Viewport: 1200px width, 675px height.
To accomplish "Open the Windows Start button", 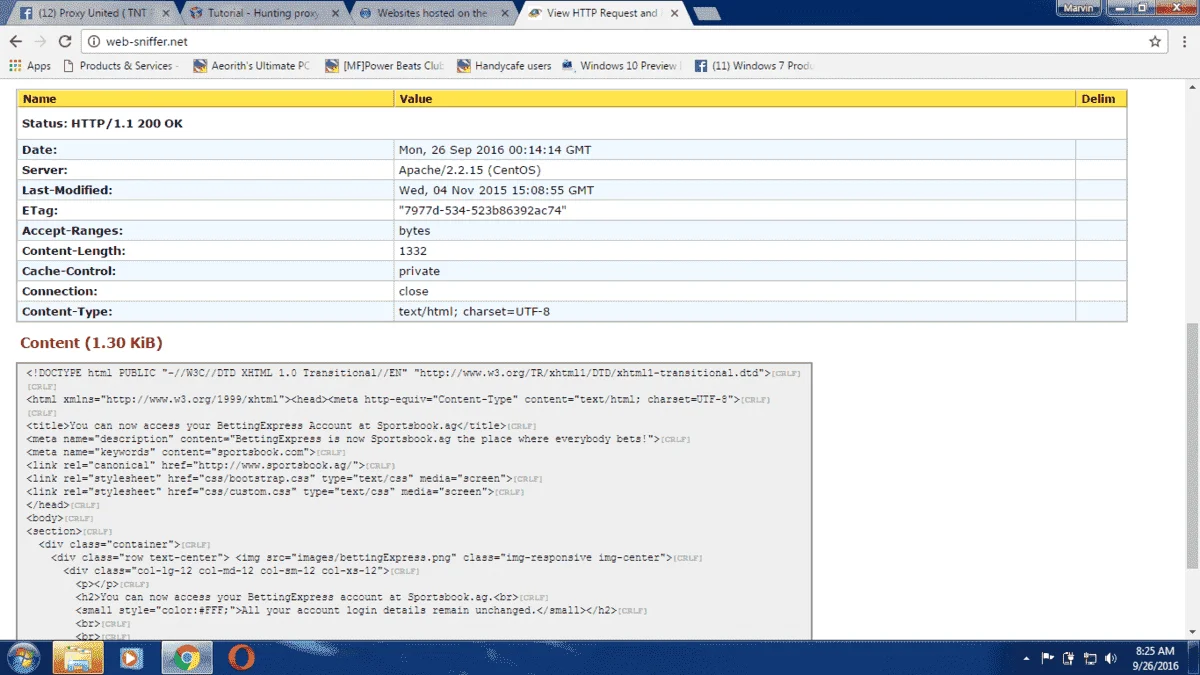I will click(23, 658).
